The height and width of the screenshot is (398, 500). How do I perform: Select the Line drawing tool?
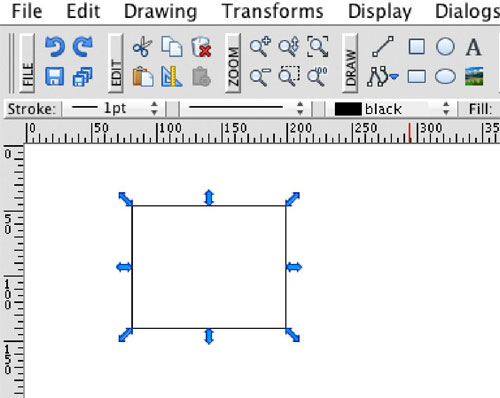pos(383,47)
